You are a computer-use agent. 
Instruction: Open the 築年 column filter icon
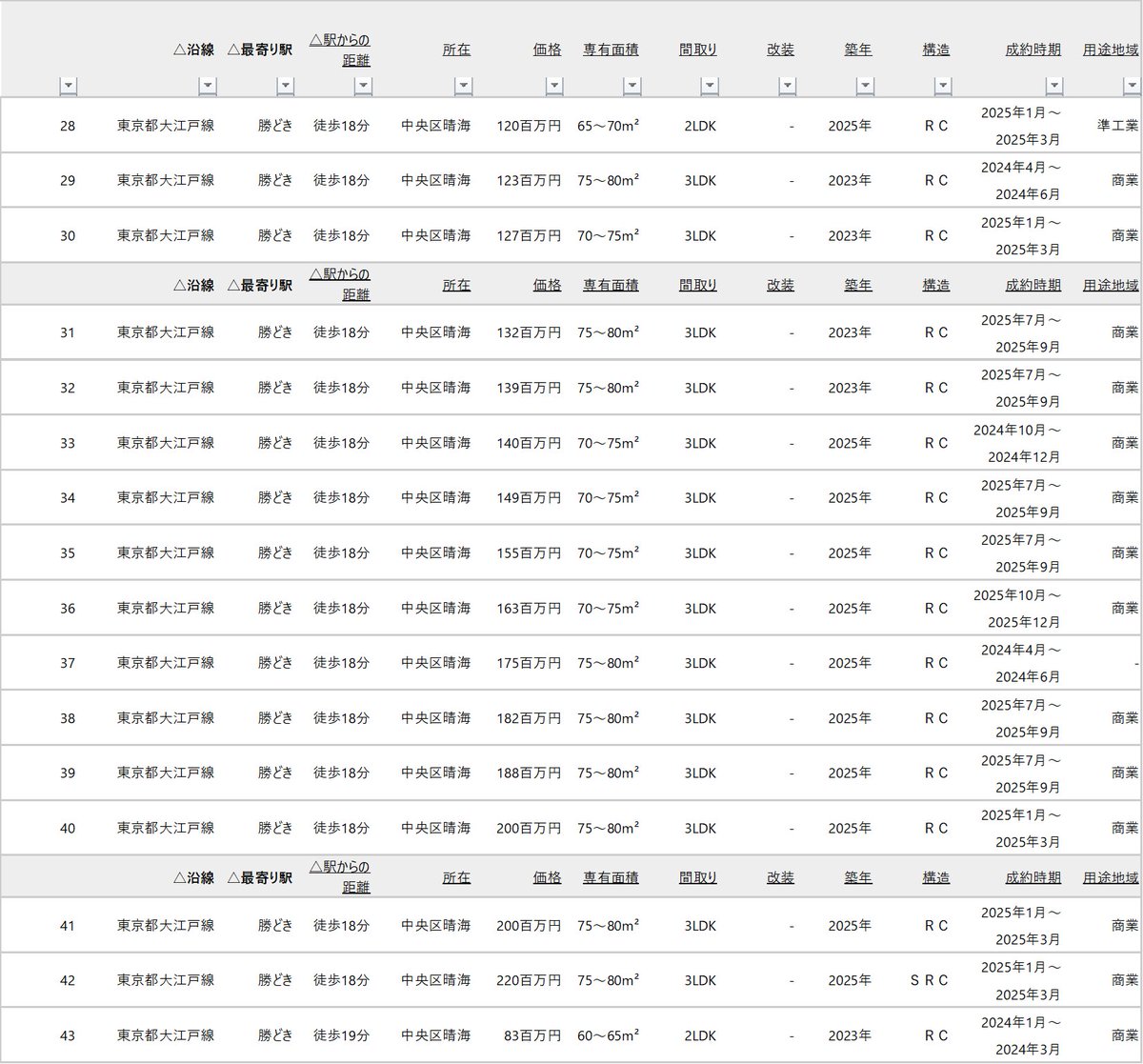coord(865,85)
